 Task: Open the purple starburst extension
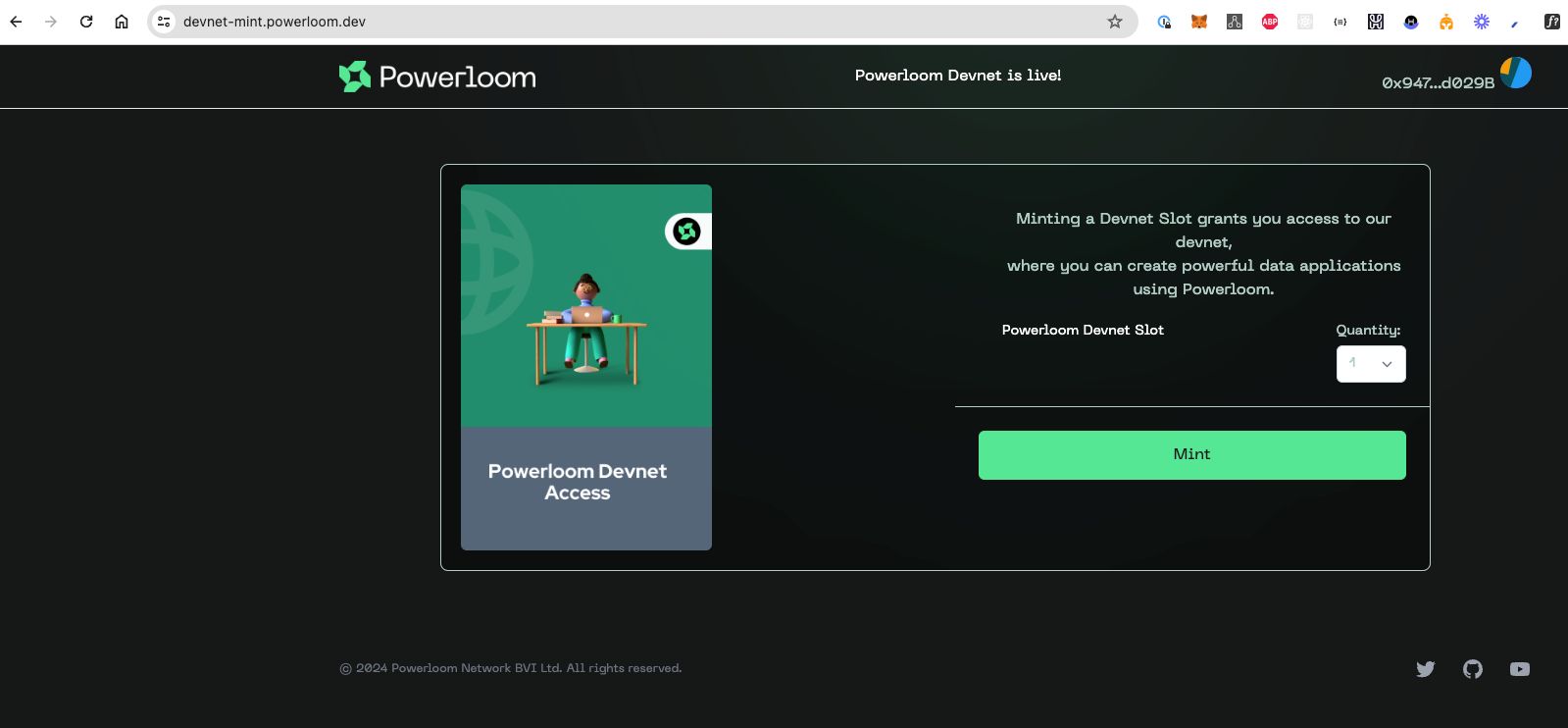pyautogui.click(x=1482, y=22)
